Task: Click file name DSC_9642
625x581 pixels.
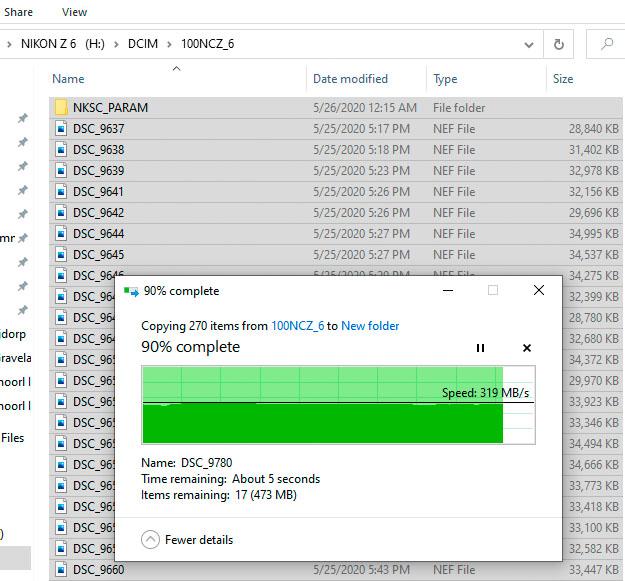Action: pos(98,212)
